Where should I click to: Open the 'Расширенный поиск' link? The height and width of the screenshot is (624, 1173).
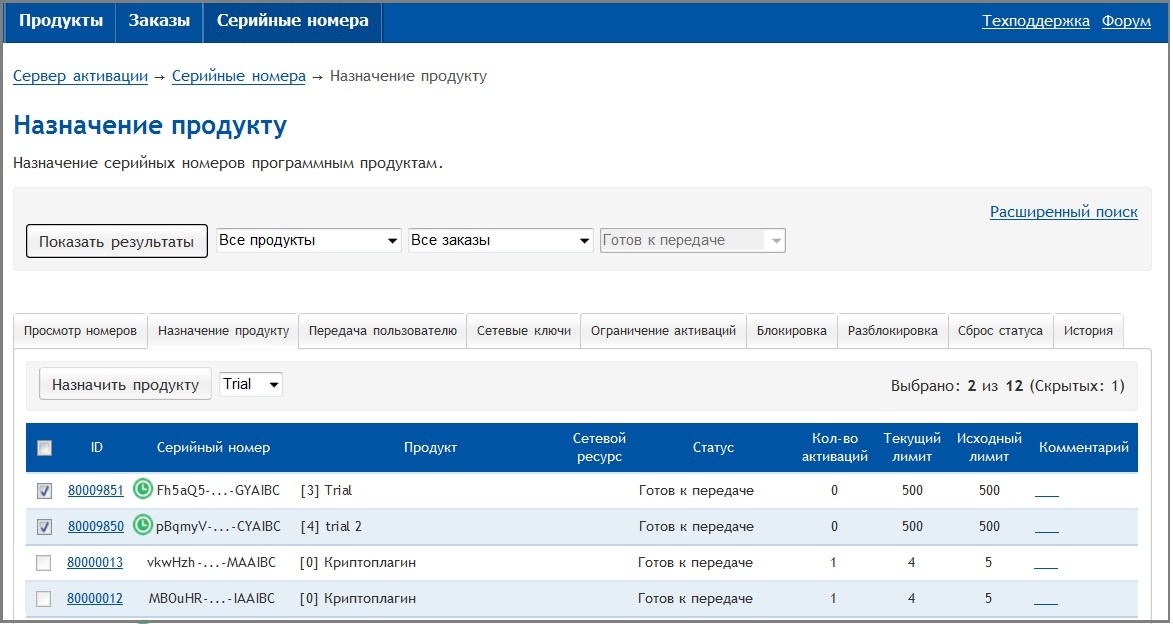[x=1063, y=212]
